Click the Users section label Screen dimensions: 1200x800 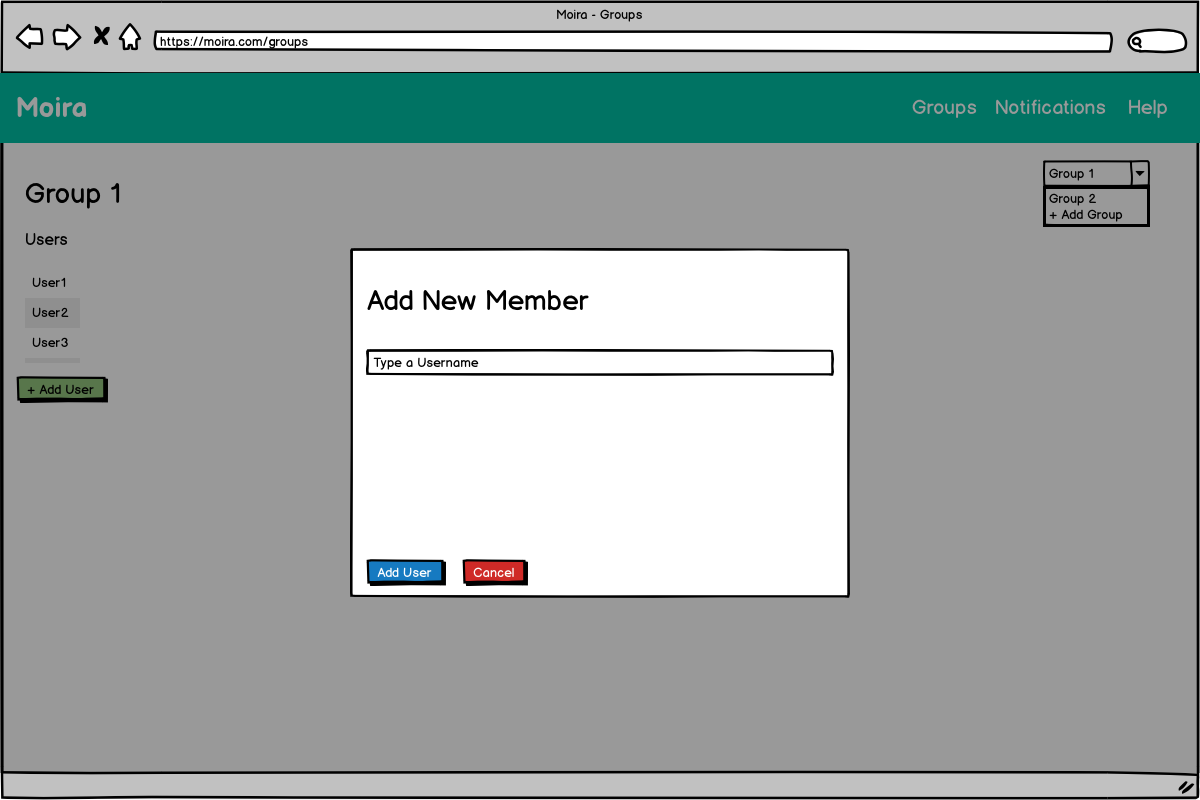coord(46,239)
